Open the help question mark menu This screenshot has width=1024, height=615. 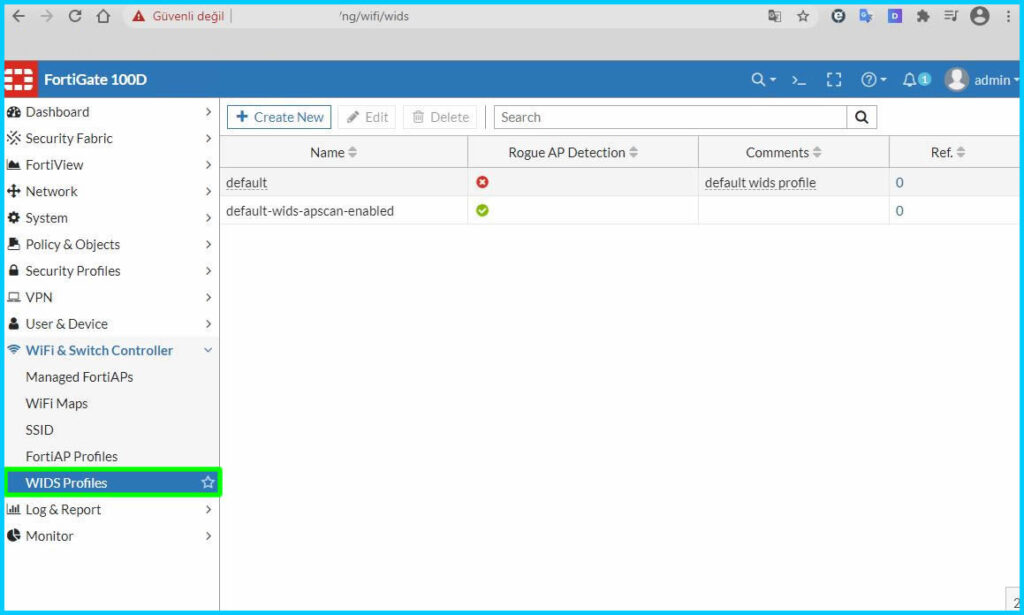874,80
